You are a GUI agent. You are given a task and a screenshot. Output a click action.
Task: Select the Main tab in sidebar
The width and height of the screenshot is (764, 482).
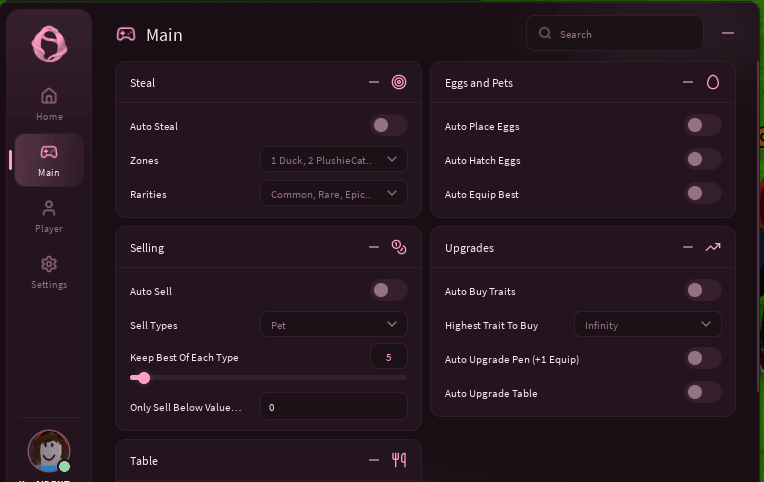[x=49, y=160]
